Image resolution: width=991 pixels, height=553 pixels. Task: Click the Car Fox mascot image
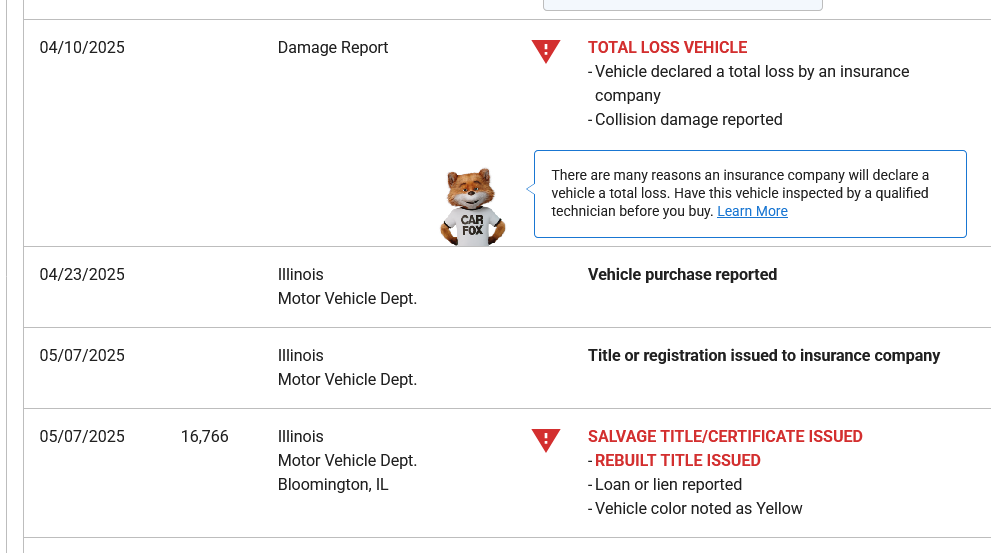[x=472, y=207]
